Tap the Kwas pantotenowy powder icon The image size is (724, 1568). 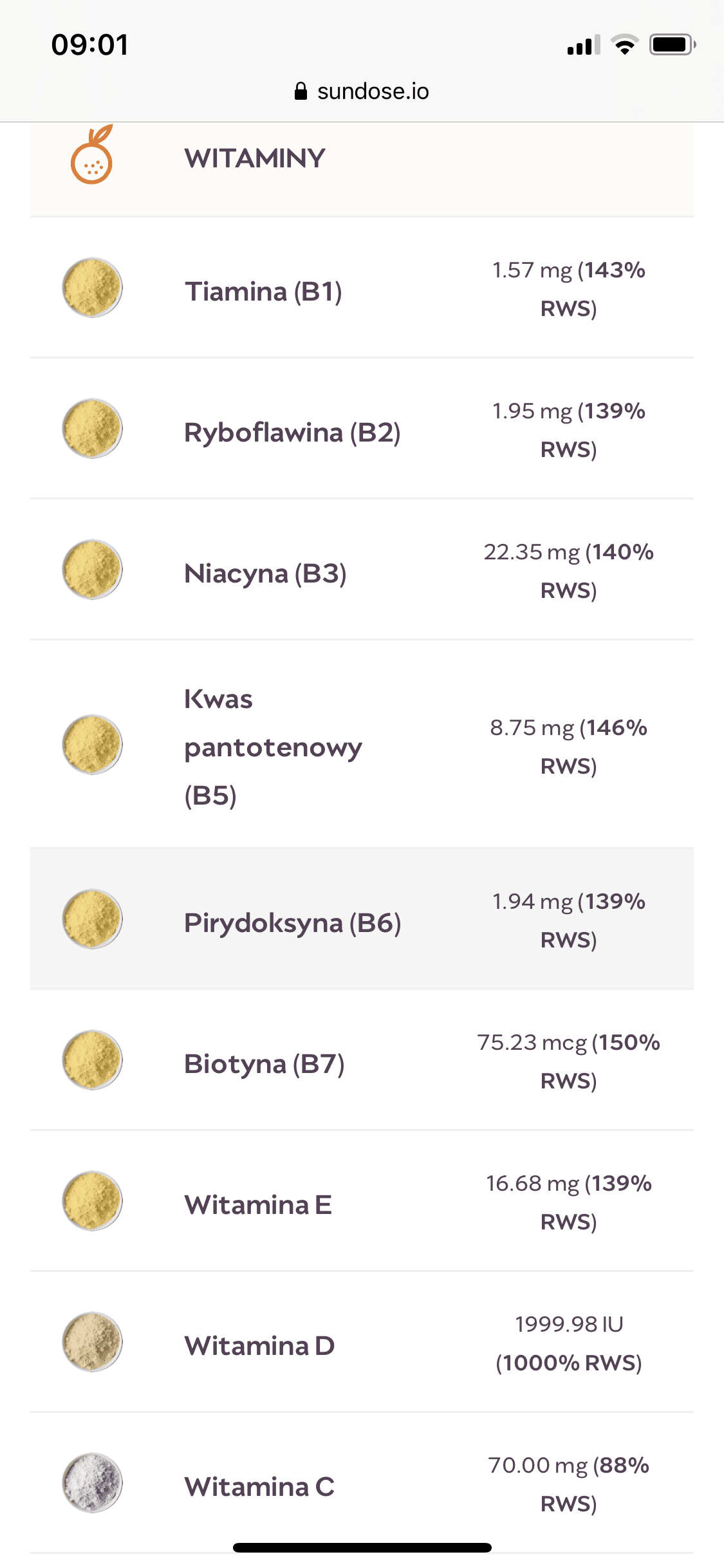tap(92, 745)
